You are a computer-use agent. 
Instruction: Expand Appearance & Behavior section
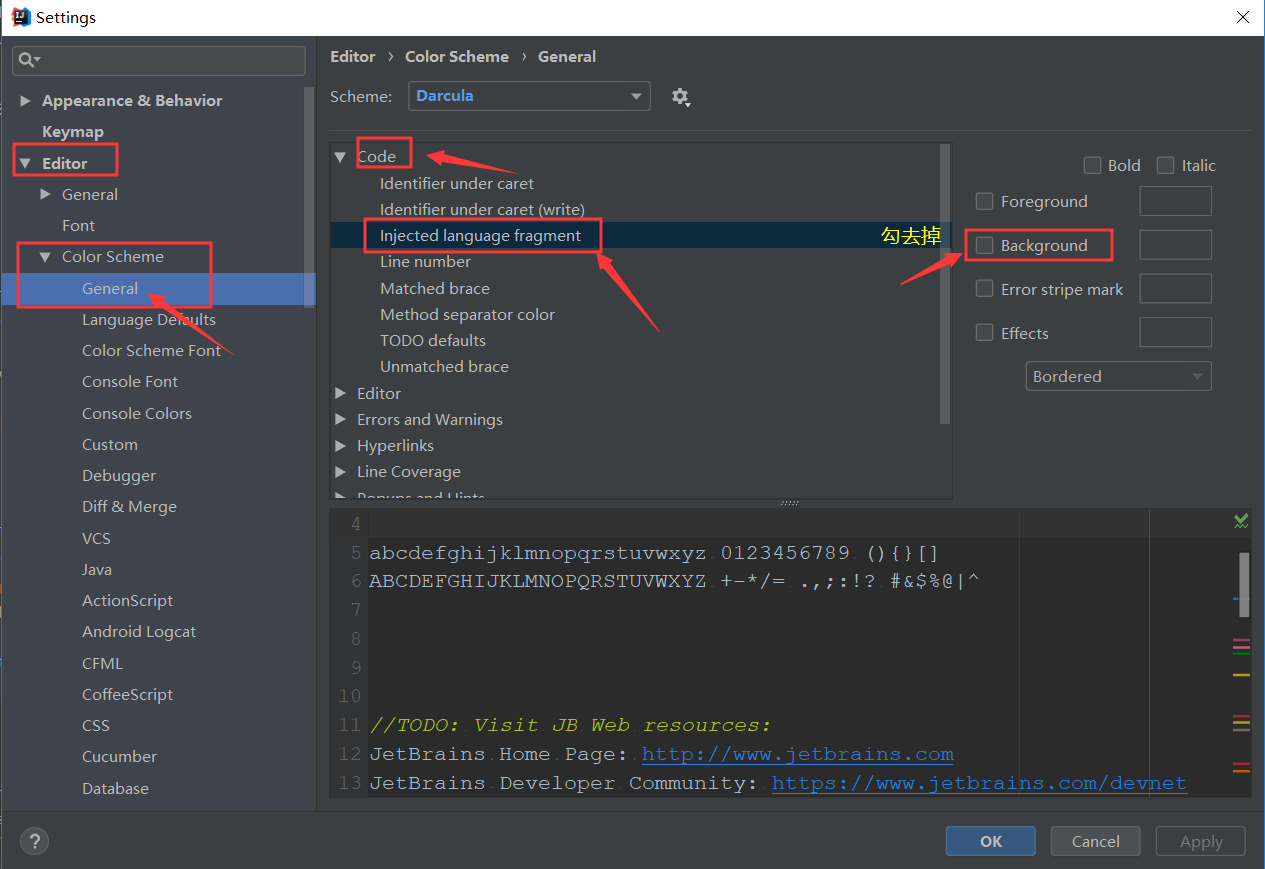coord(25,101)
